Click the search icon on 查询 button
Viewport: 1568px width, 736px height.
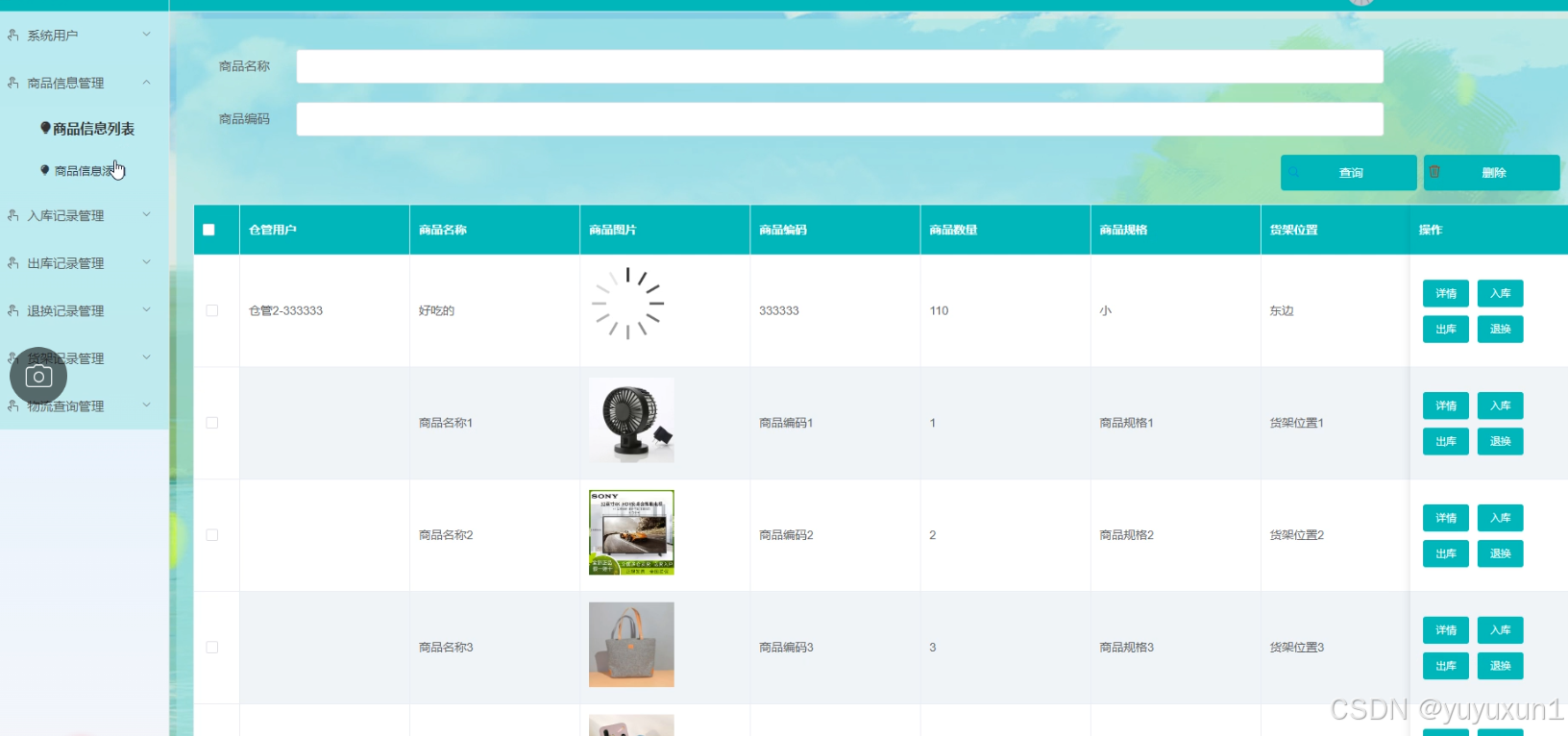point(1294,172)
